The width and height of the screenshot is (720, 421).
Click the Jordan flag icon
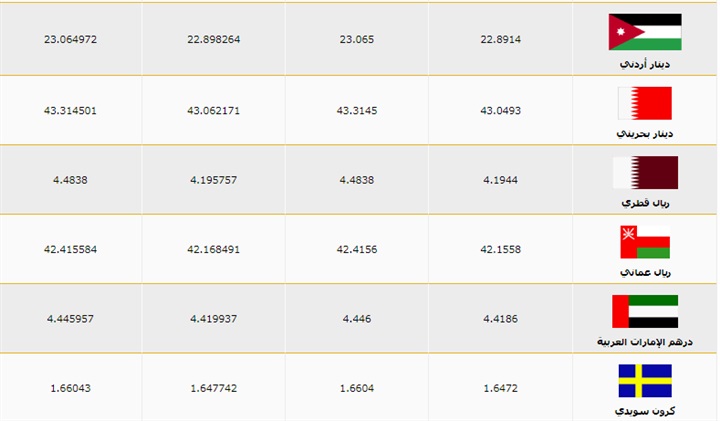click(645, 32)
